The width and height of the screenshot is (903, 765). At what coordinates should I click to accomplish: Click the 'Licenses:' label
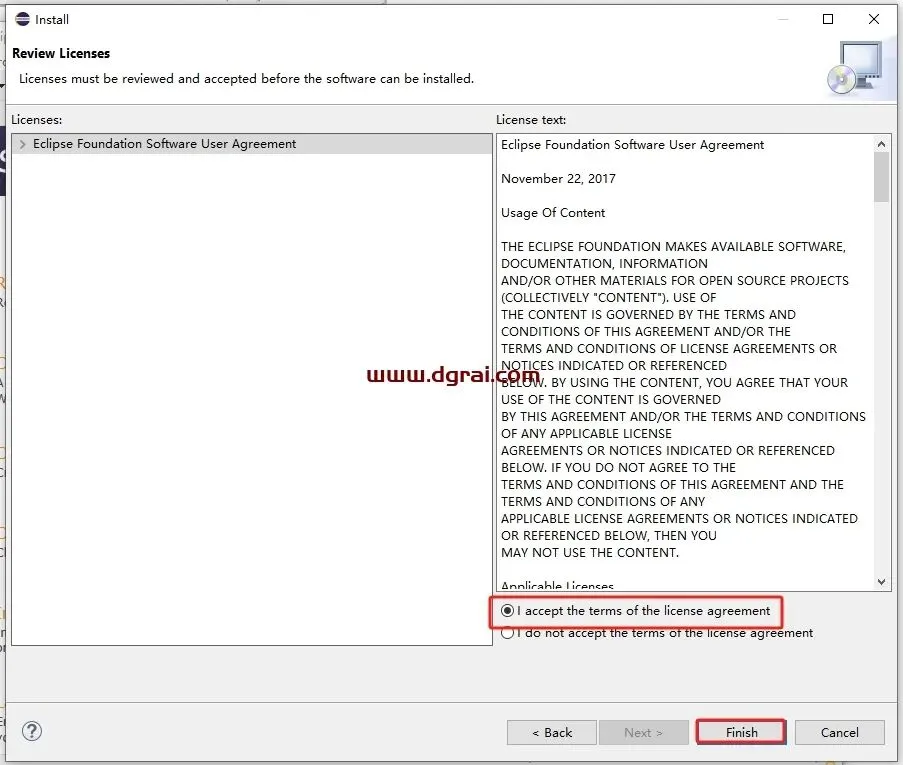click(37, 120)
